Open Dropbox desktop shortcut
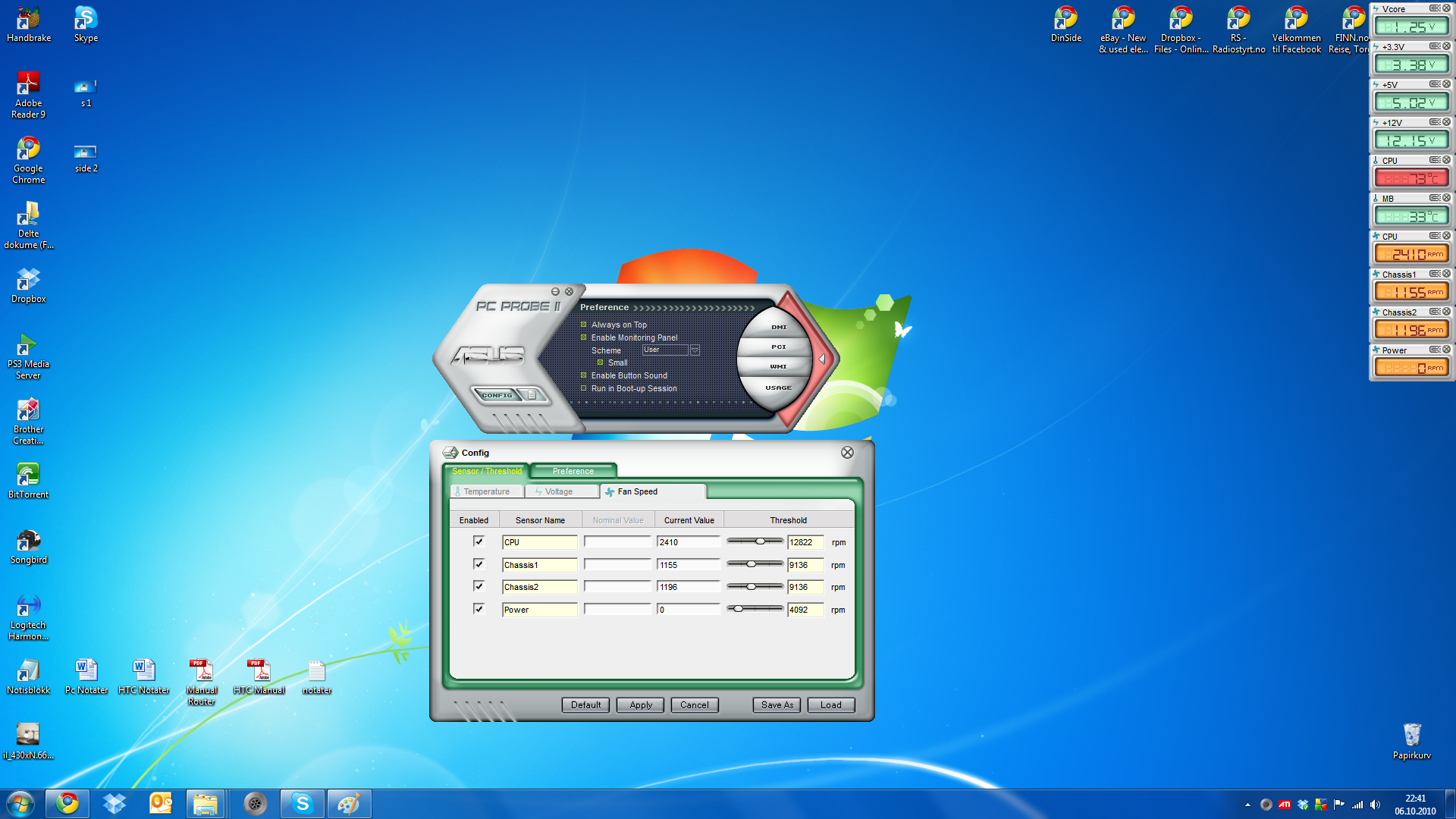 [29, 285]
